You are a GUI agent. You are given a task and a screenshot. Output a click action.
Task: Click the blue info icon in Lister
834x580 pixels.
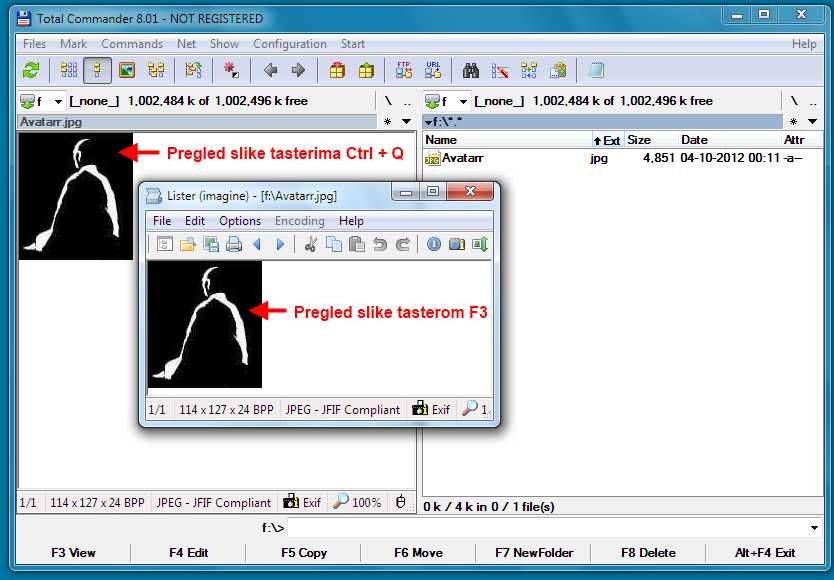tap(433, 244)
